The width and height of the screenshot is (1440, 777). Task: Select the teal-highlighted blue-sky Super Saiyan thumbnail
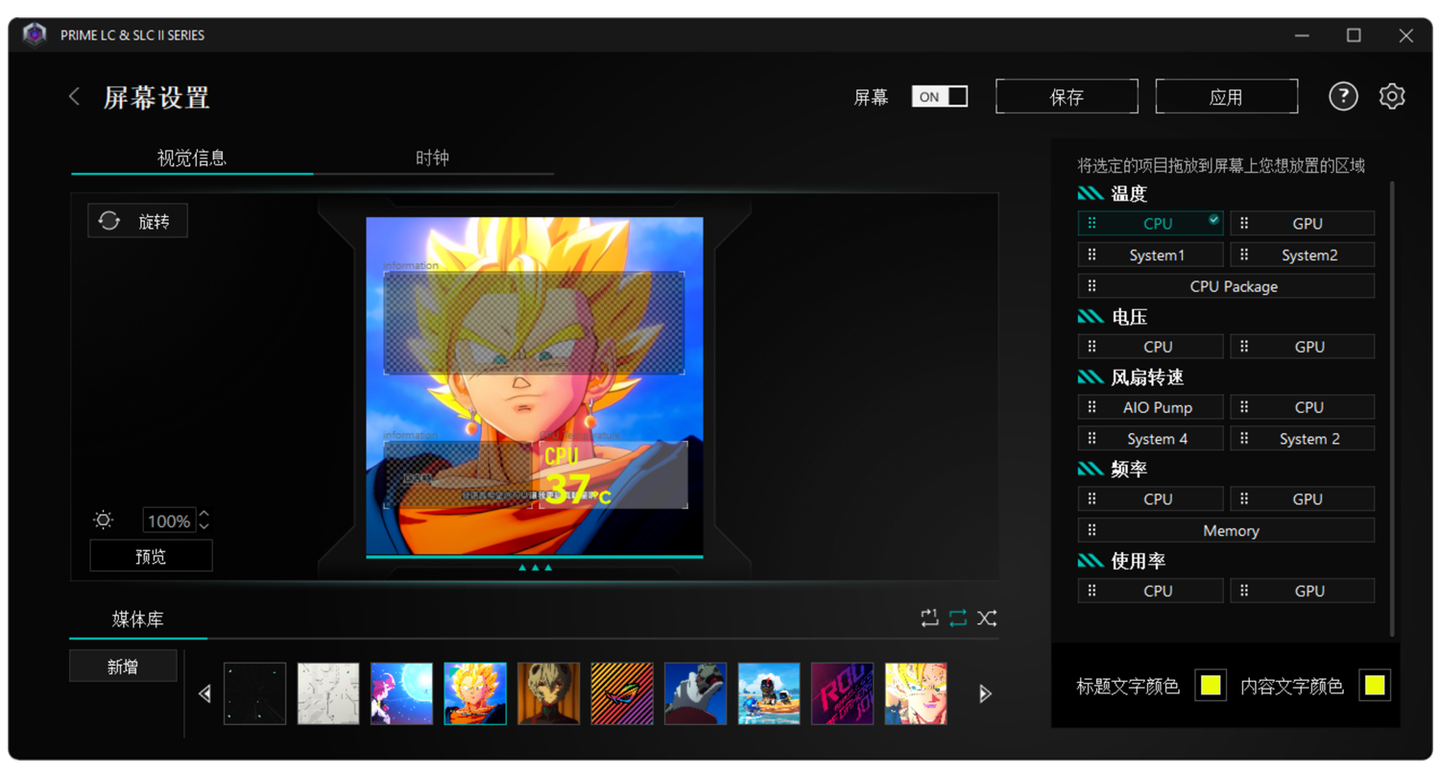coord(475,693)
